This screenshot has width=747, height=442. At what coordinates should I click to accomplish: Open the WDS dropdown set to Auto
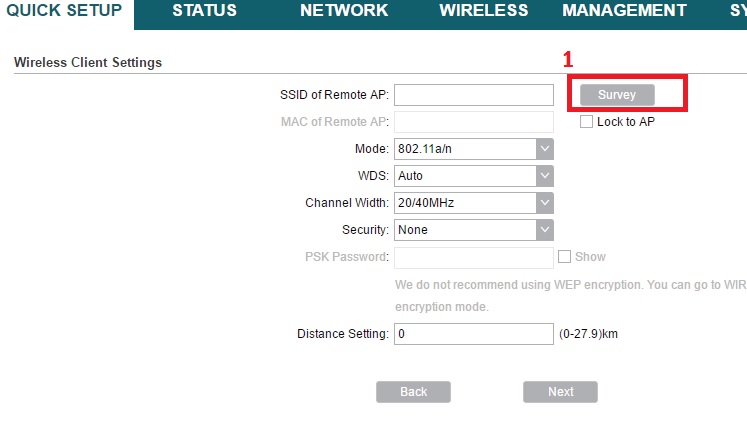[474, 176]
